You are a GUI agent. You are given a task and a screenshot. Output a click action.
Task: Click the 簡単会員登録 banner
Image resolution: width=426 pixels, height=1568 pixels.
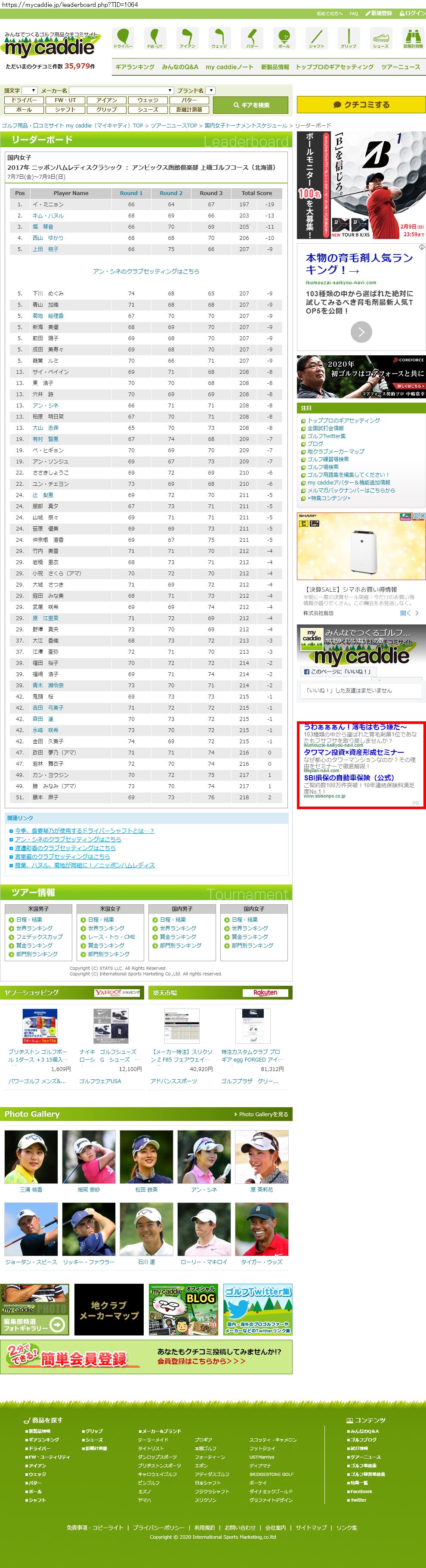tap(146, 1357)
